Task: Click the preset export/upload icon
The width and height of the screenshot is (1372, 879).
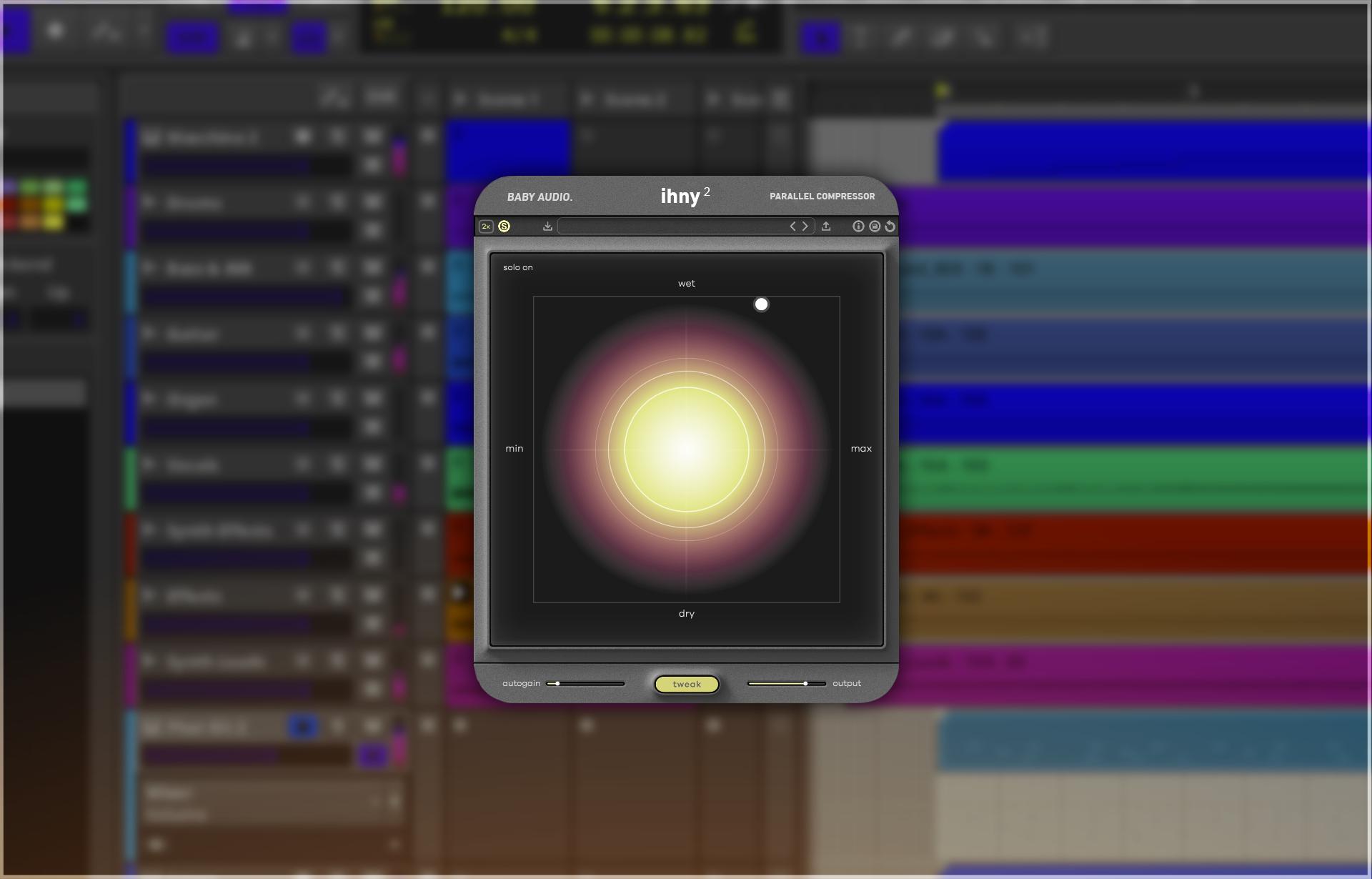Action: (826, 227)
